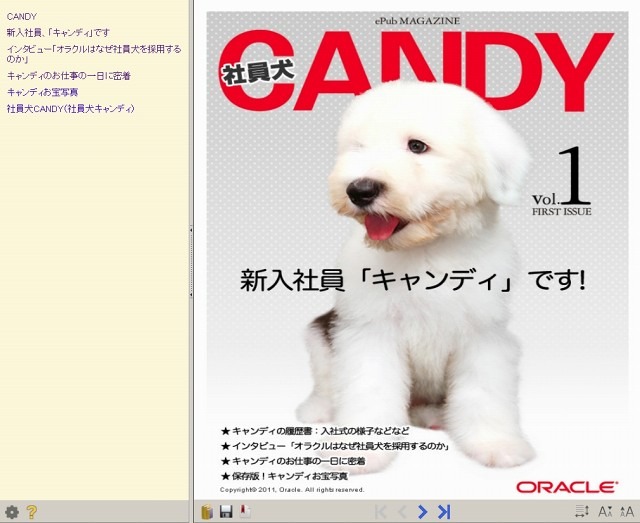Open chapter キャンディのお仕事の一日に密着

69,76
